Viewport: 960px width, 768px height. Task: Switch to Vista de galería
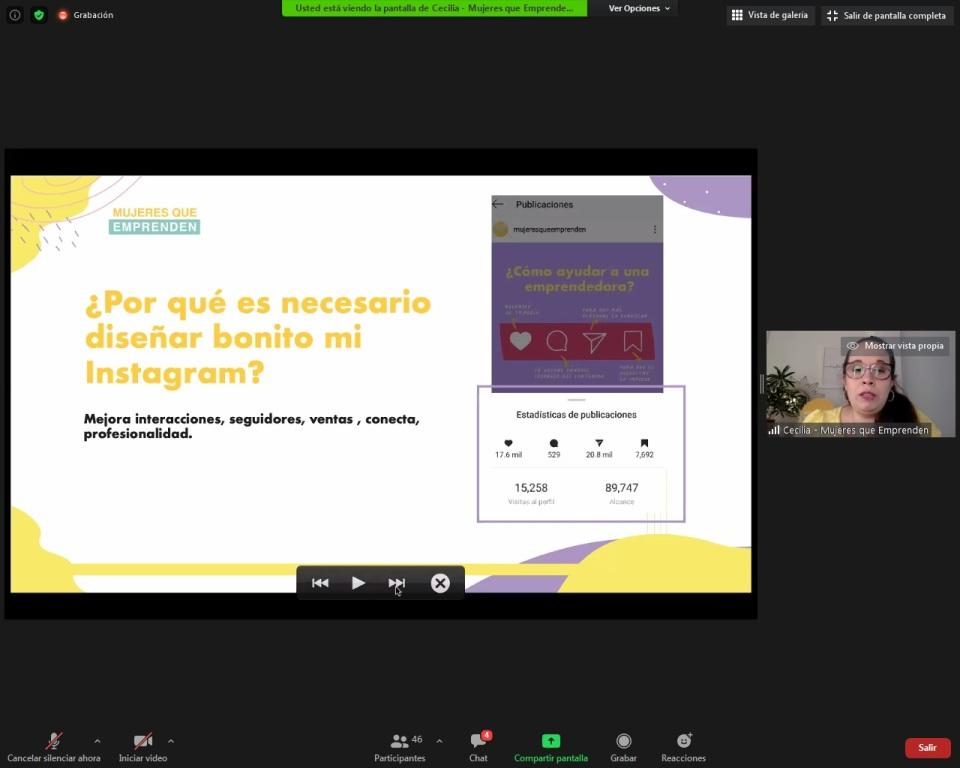(x=770, y=15)
